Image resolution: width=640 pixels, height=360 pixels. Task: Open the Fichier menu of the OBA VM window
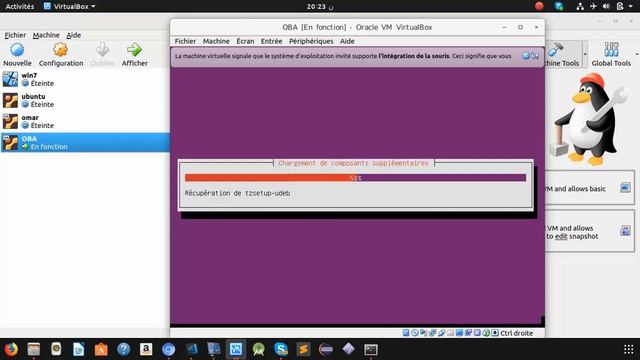pos(185,41)
